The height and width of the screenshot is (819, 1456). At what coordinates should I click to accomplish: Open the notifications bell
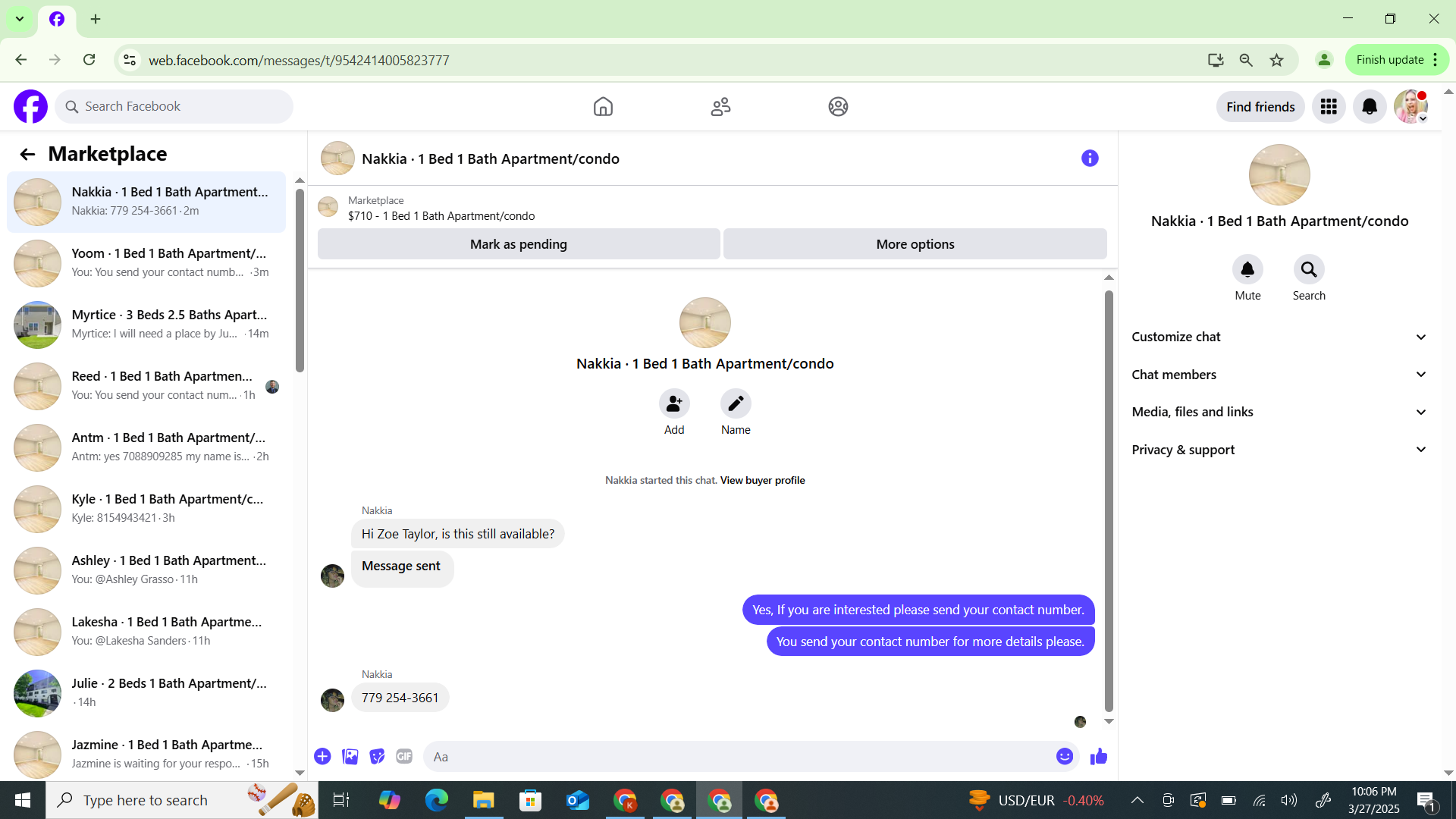tap(1370, 106)
